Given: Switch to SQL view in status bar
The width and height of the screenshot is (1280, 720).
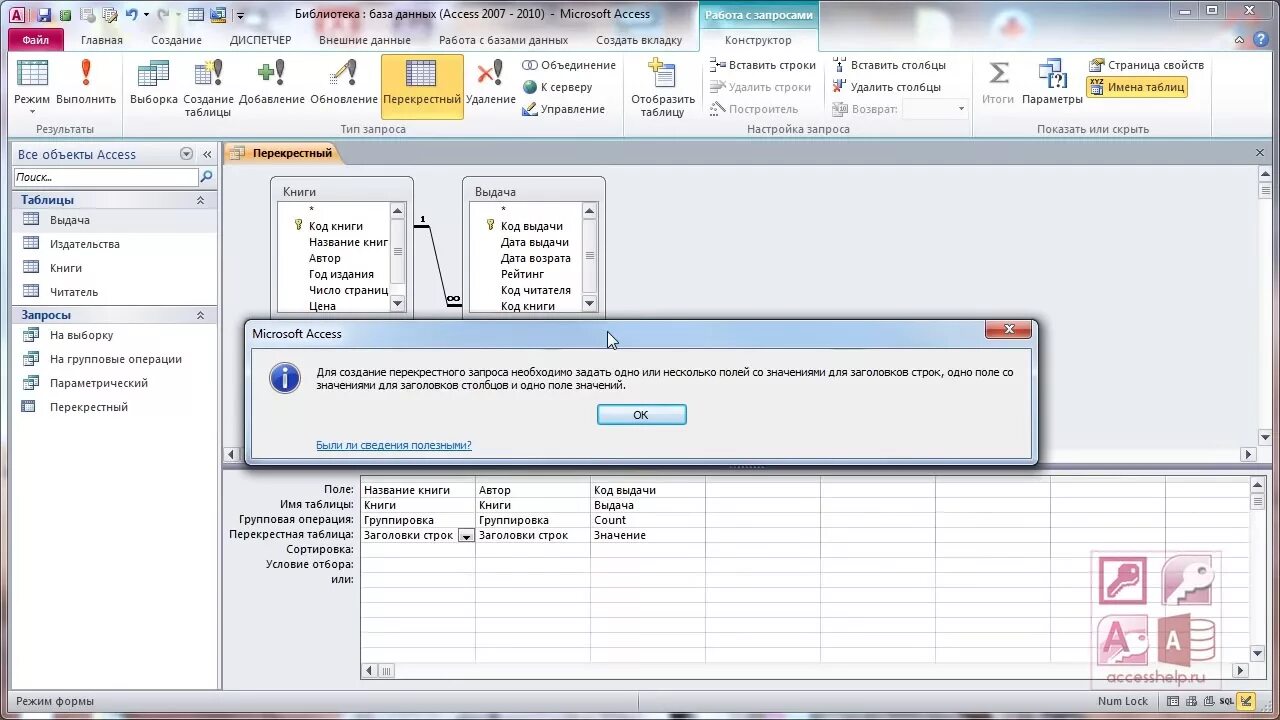Looking at the screenshot, I should [1226, 701].
